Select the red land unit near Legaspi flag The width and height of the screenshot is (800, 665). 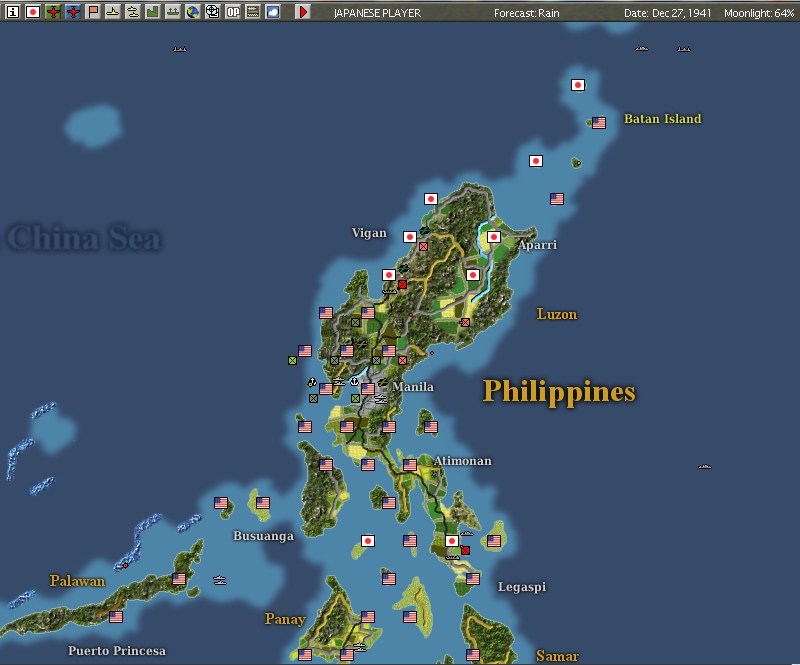(465, 550)
